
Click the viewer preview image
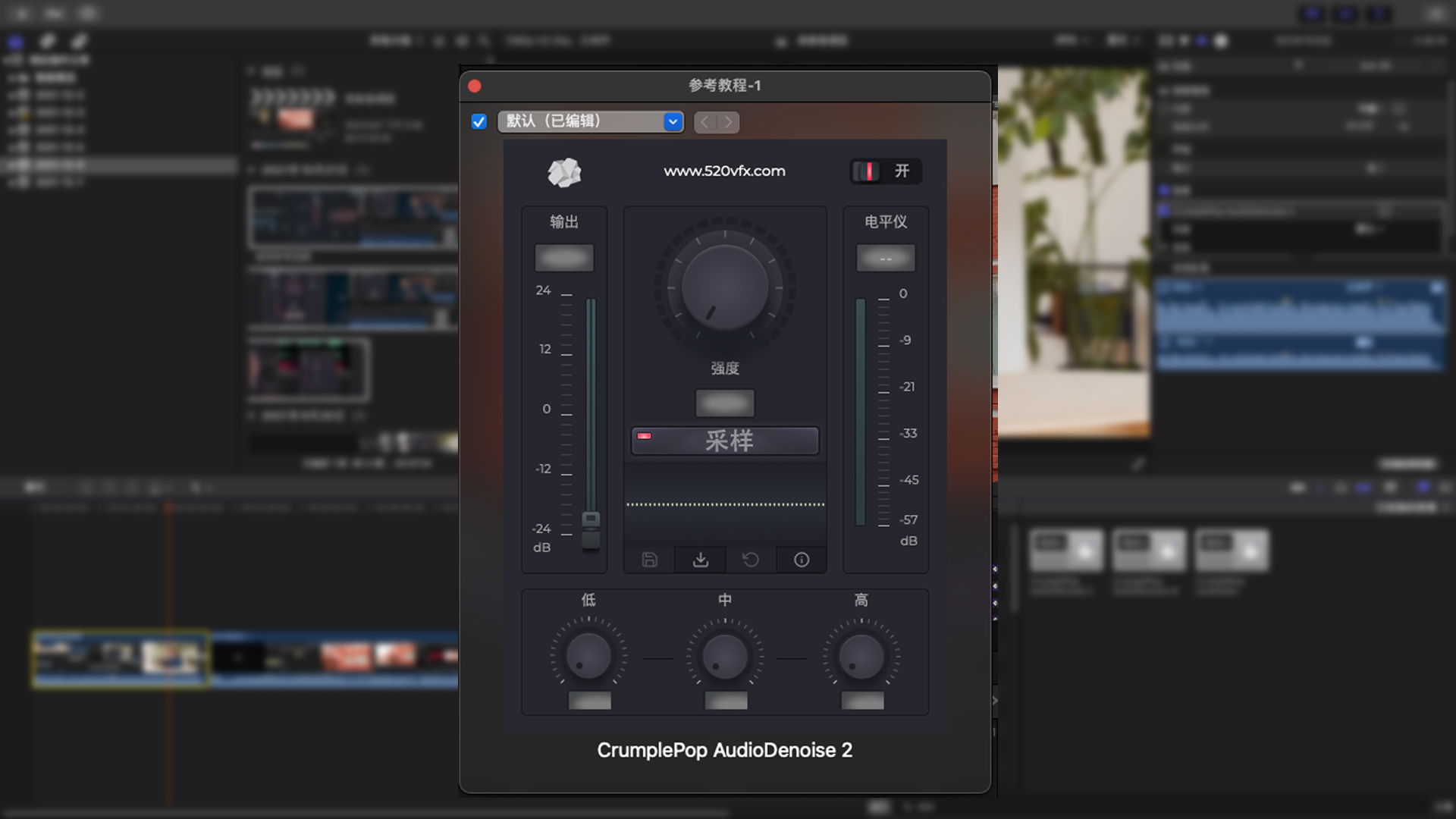(x=1074, y=253)
